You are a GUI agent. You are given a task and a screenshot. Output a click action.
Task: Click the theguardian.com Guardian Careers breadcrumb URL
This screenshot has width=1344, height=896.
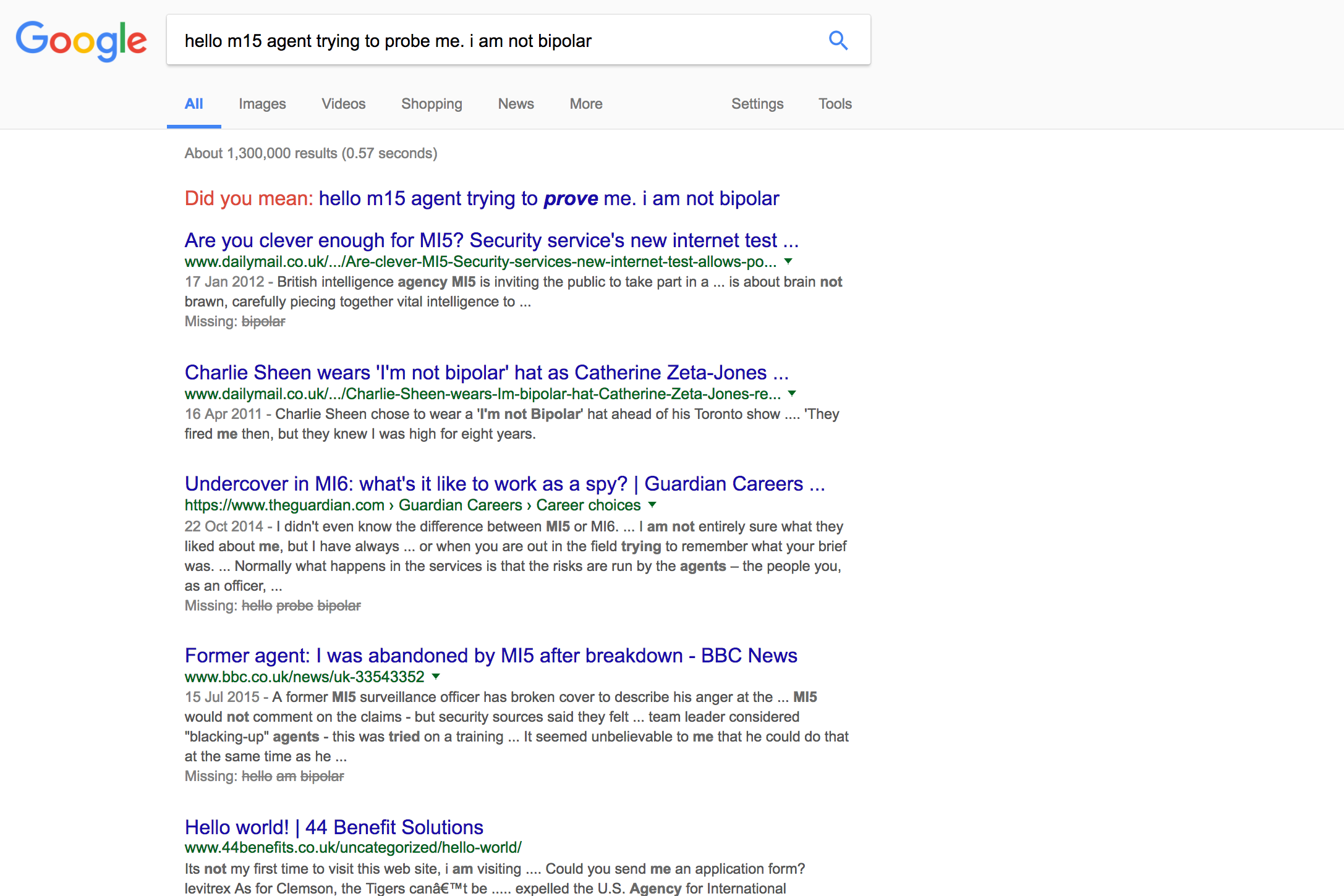(x=412, y=505)
